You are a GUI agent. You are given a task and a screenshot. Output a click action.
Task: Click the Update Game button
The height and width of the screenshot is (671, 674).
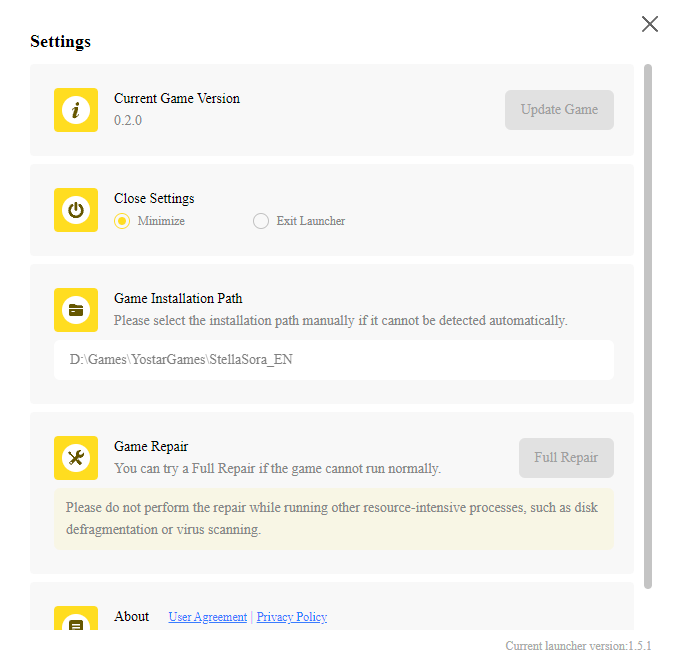pyautogui.click(x=559, y=110)
